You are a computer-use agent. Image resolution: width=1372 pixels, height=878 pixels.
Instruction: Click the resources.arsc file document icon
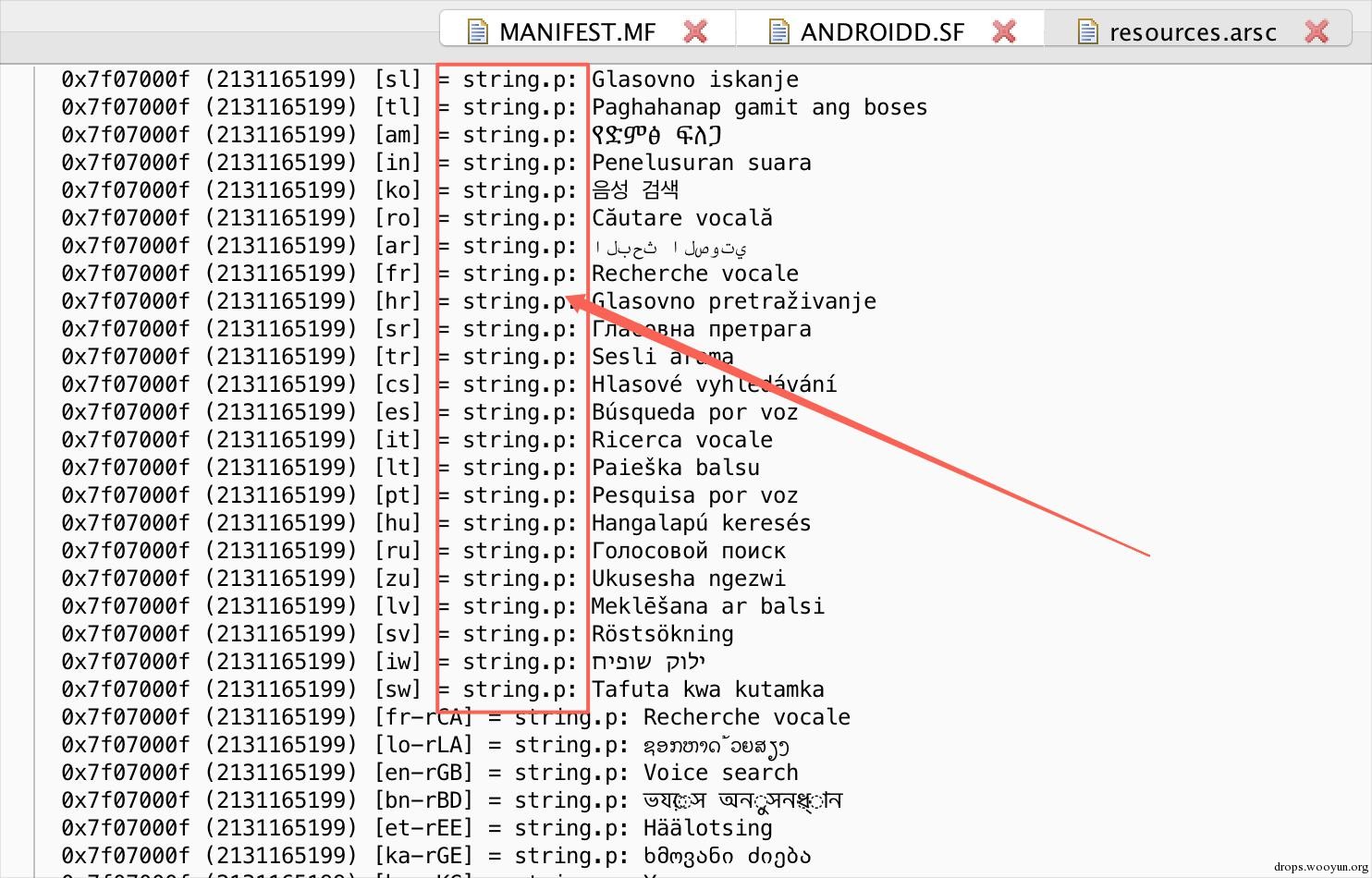(1088, 31)
